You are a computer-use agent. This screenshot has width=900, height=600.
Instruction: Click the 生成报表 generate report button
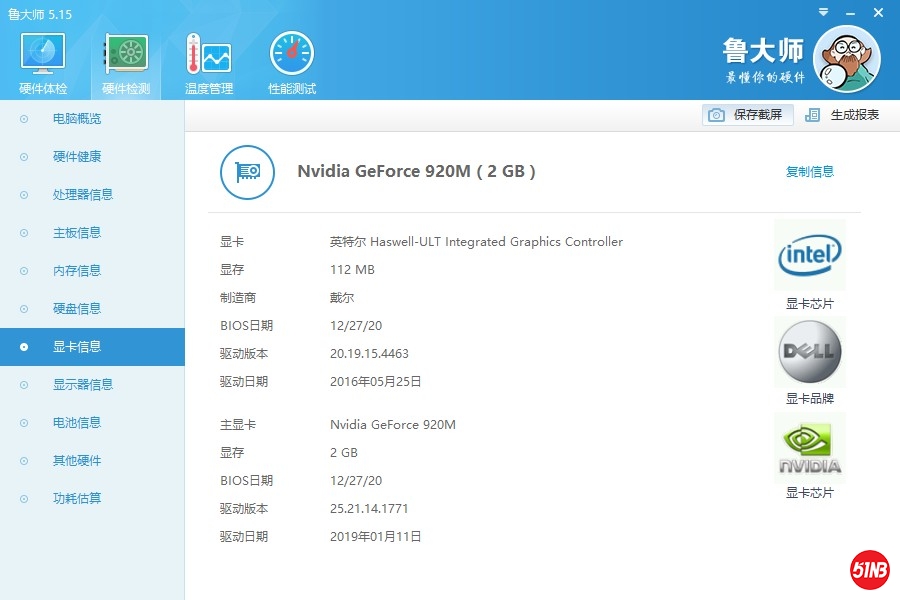(x=843, y=115)
